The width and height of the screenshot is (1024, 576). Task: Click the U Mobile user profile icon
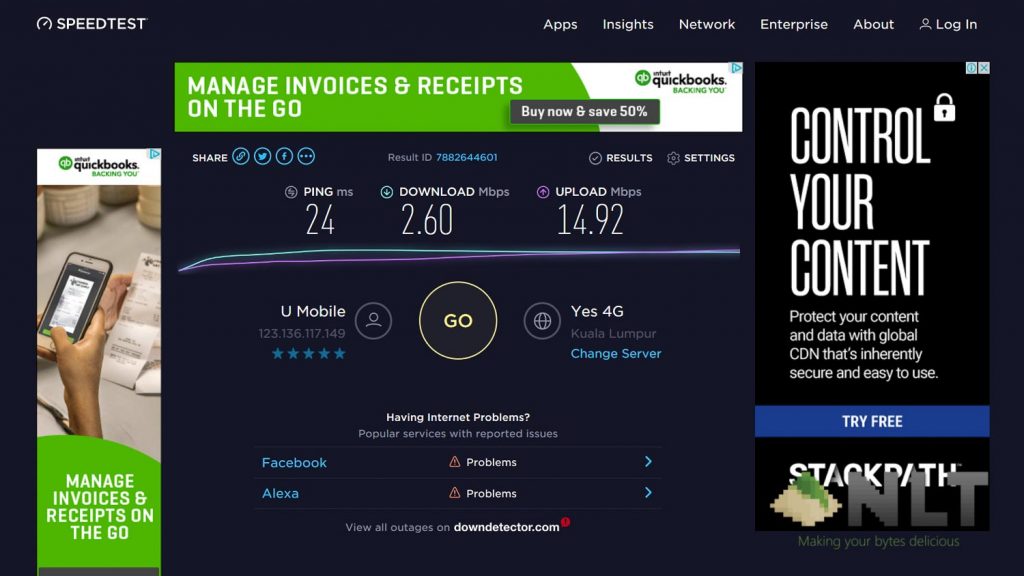(374, 321)
